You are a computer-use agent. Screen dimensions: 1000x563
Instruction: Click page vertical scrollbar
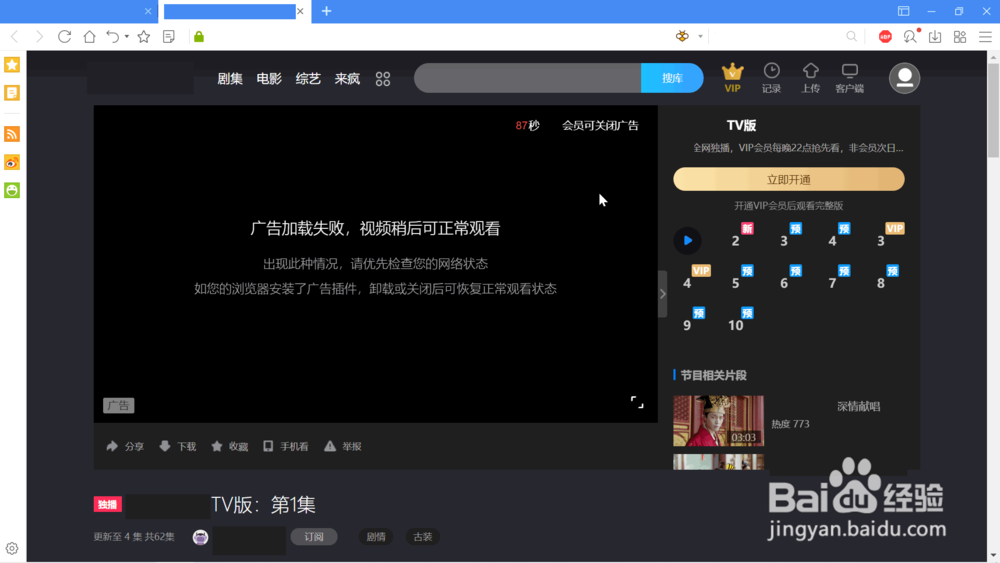coord(994,108)
